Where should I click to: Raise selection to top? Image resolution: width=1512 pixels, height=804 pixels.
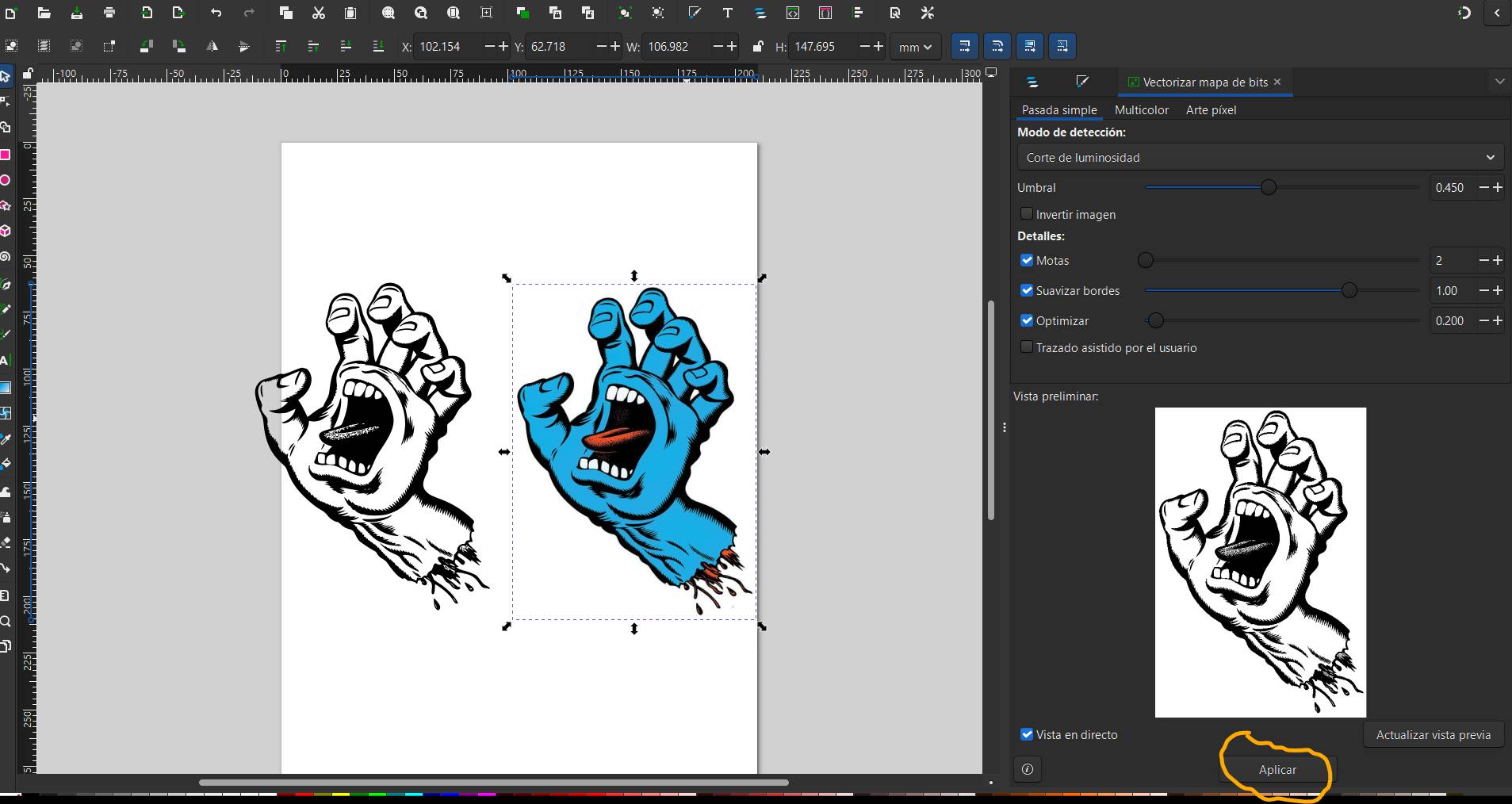pyautogui.click(x=281, y=47)
